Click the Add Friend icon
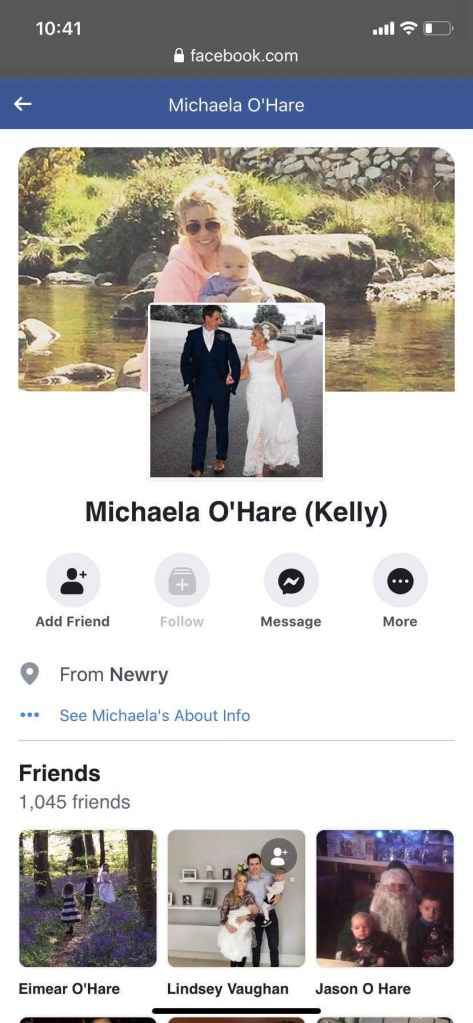This screenshot has width=473, height=1023. (73, 580)
